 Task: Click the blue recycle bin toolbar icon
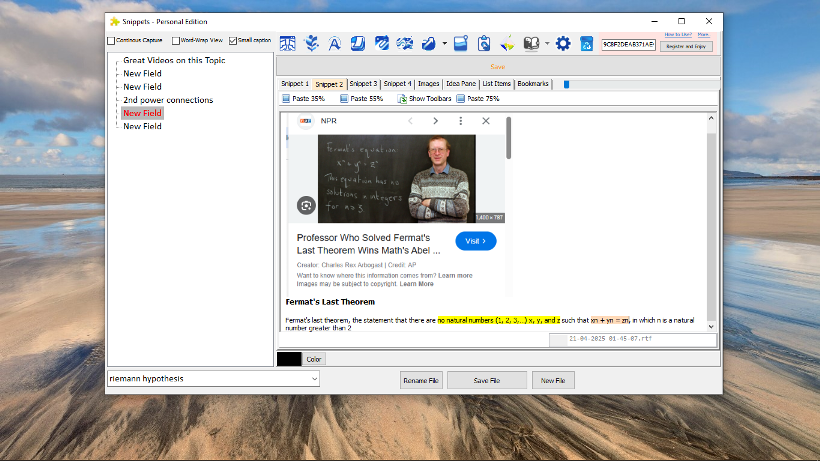[586, 43]
